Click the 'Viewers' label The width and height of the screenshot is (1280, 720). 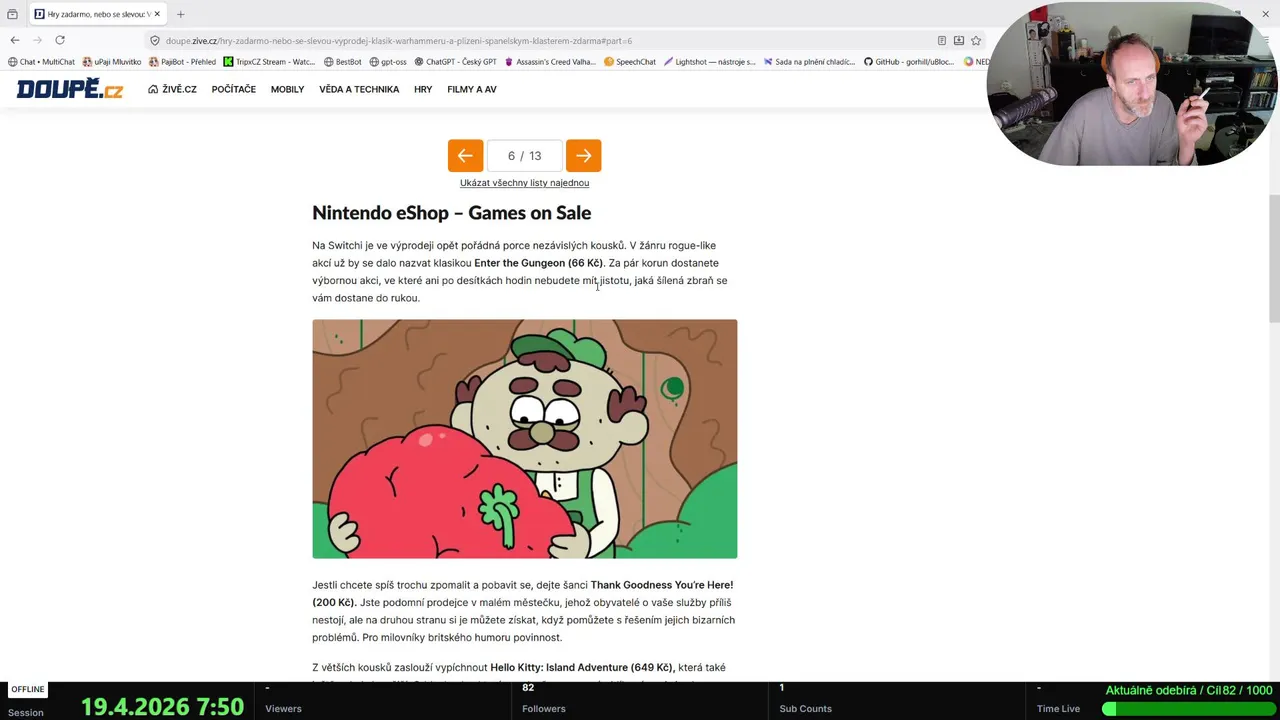pyautogui.click(x=283, y=709)
